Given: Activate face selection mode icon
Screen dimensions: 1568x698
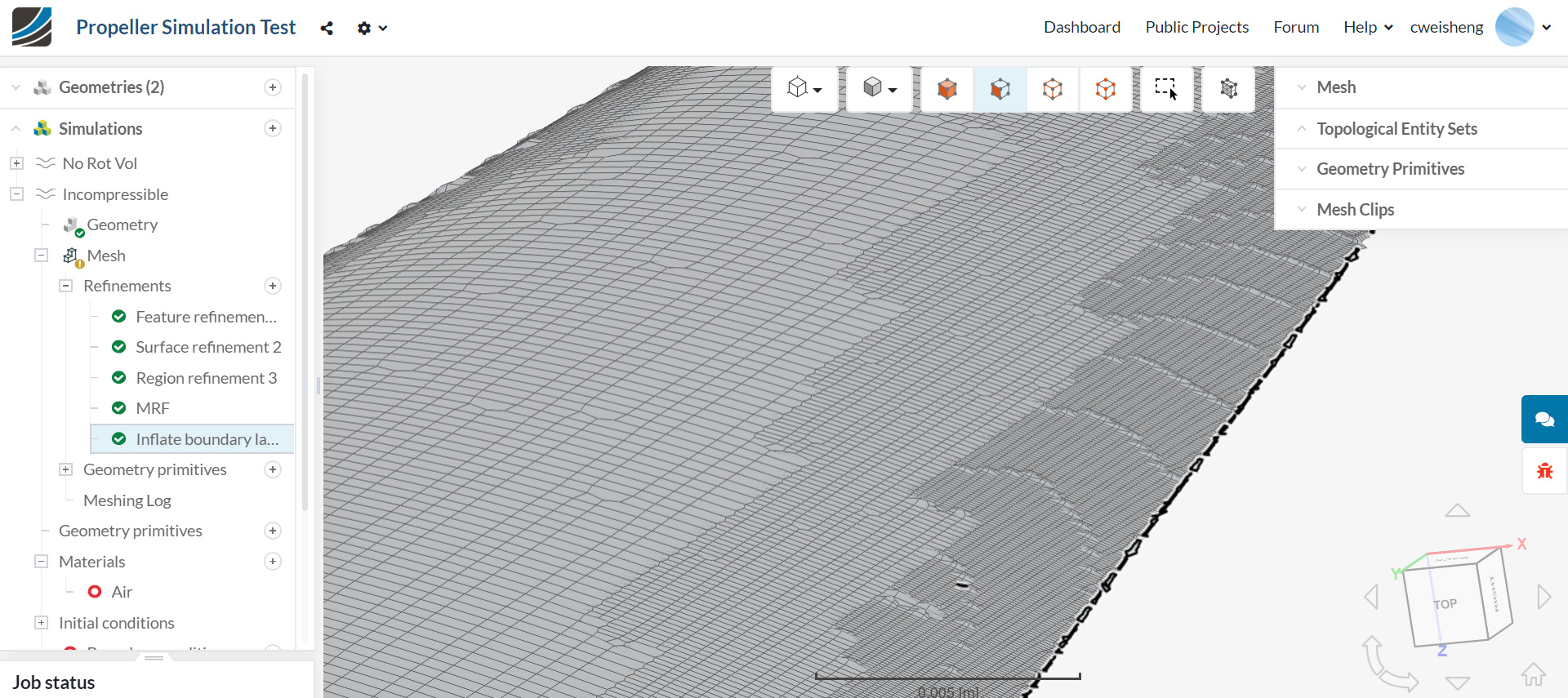Looking at the screenshot, I should [x=1000, y=88].
